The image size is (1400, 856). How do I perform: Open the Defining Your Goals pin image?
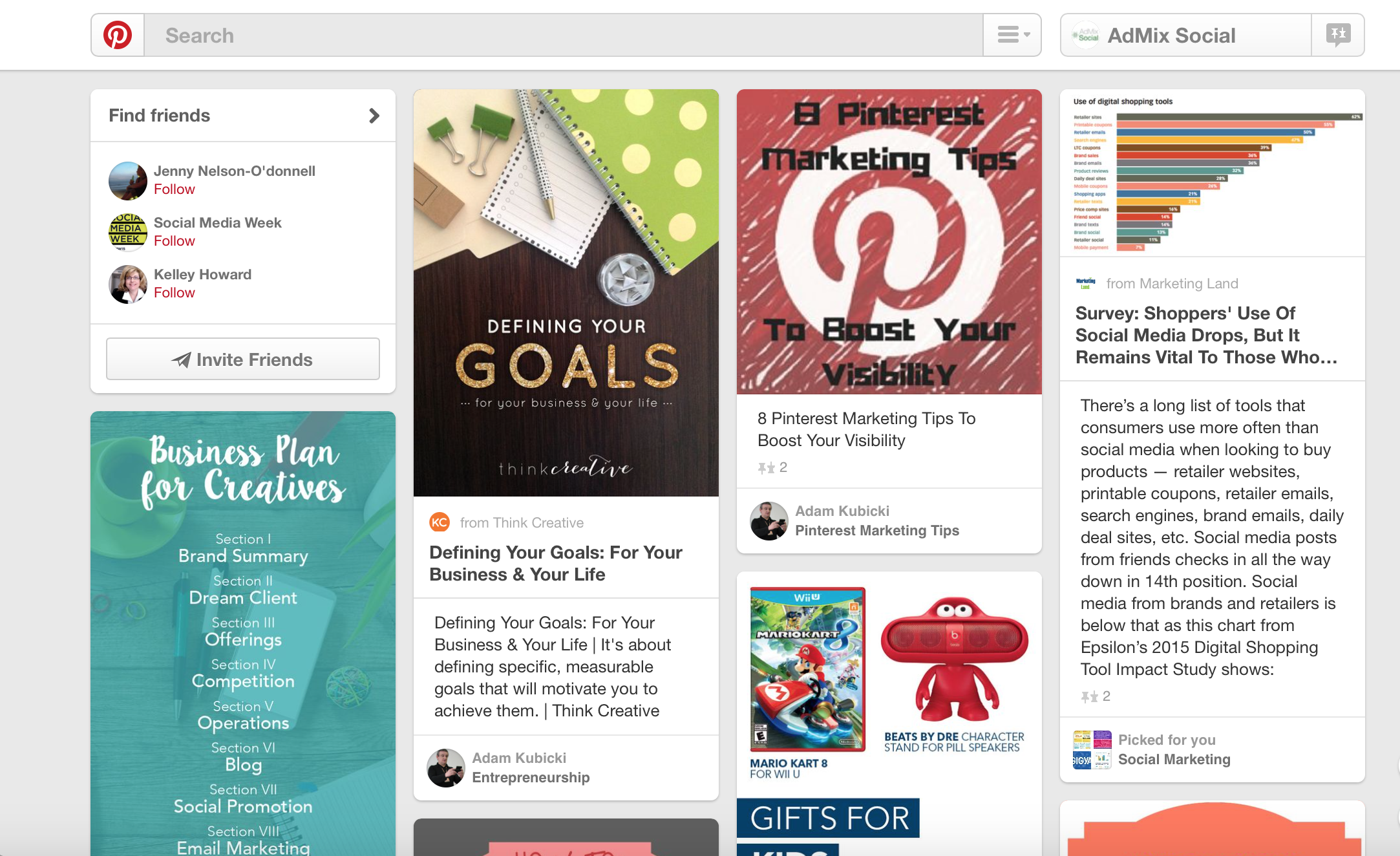coord(566,293)
